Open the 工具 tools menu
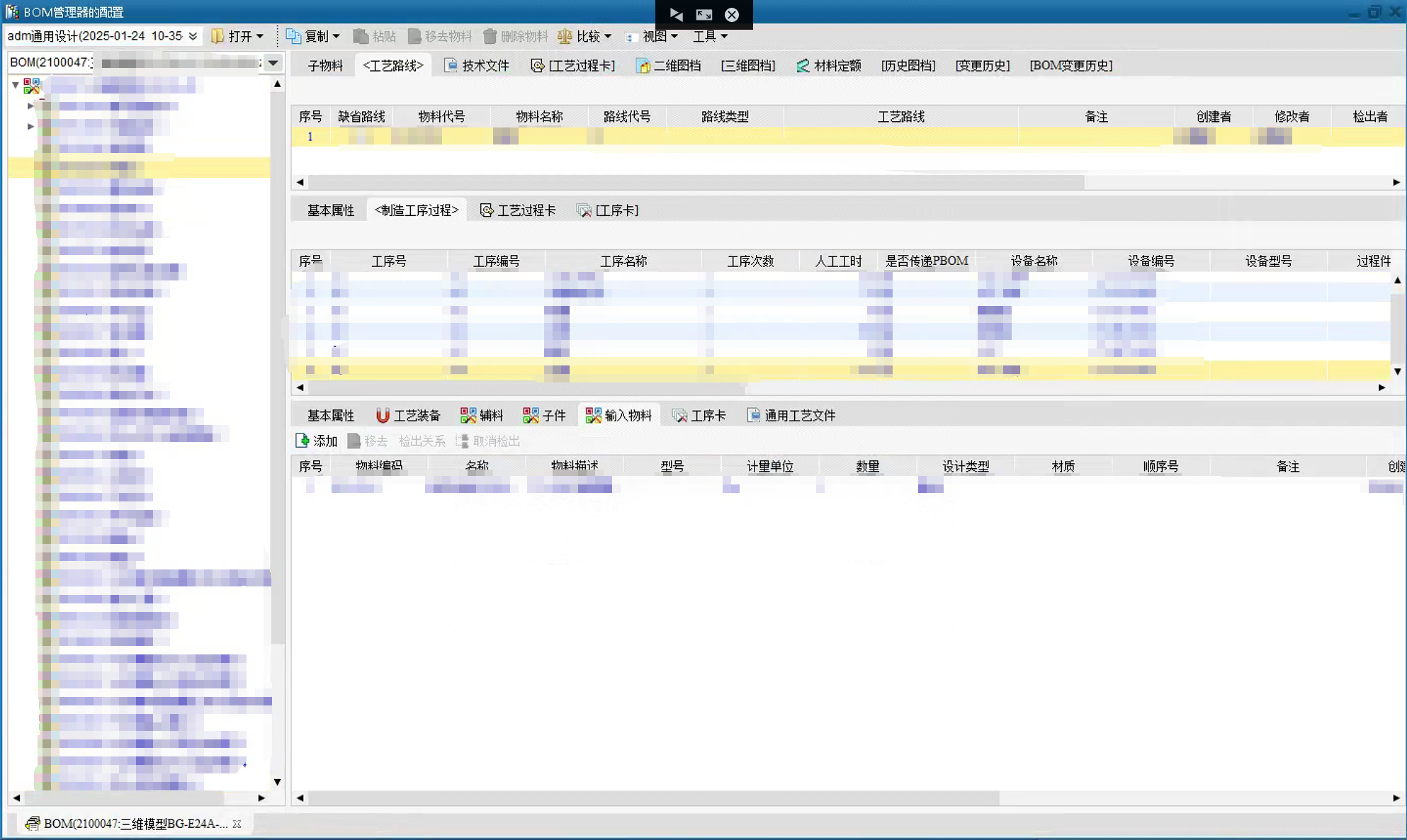Viewport: 1407px width, 840px height. coord(710,36)
